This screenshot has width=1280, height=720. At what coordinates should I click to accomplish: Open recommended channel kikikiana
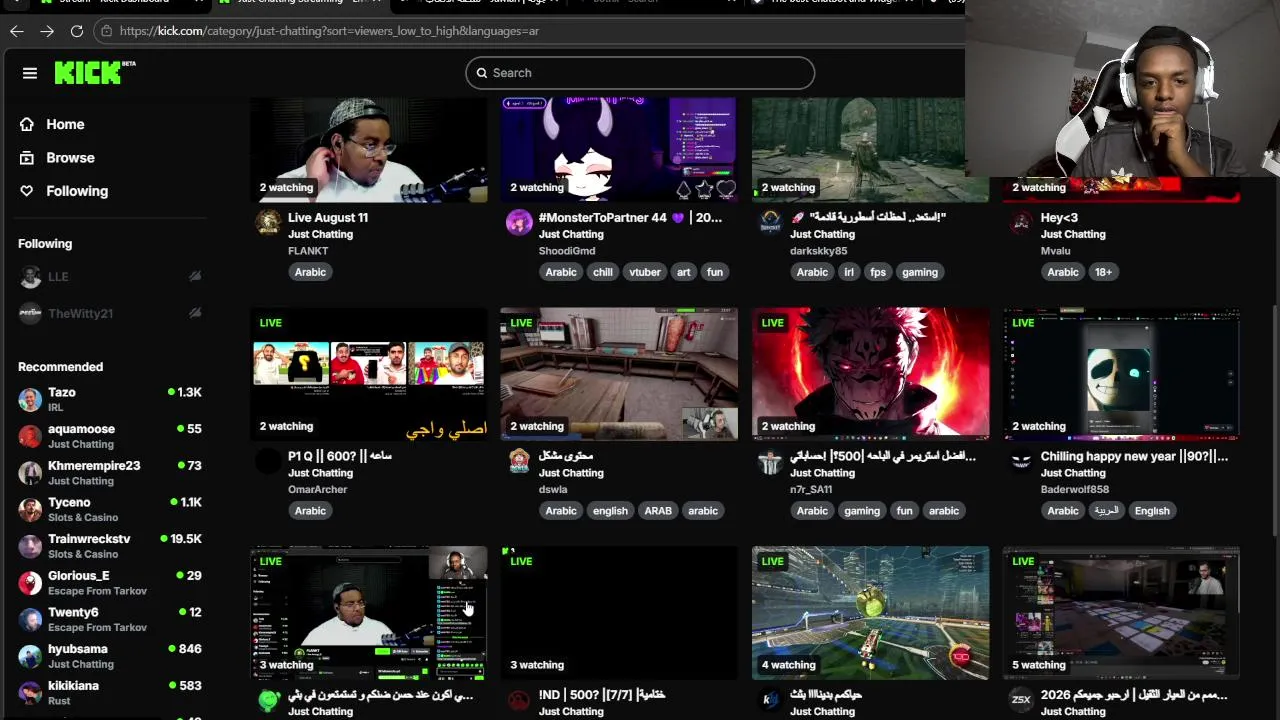click(110, 693)
